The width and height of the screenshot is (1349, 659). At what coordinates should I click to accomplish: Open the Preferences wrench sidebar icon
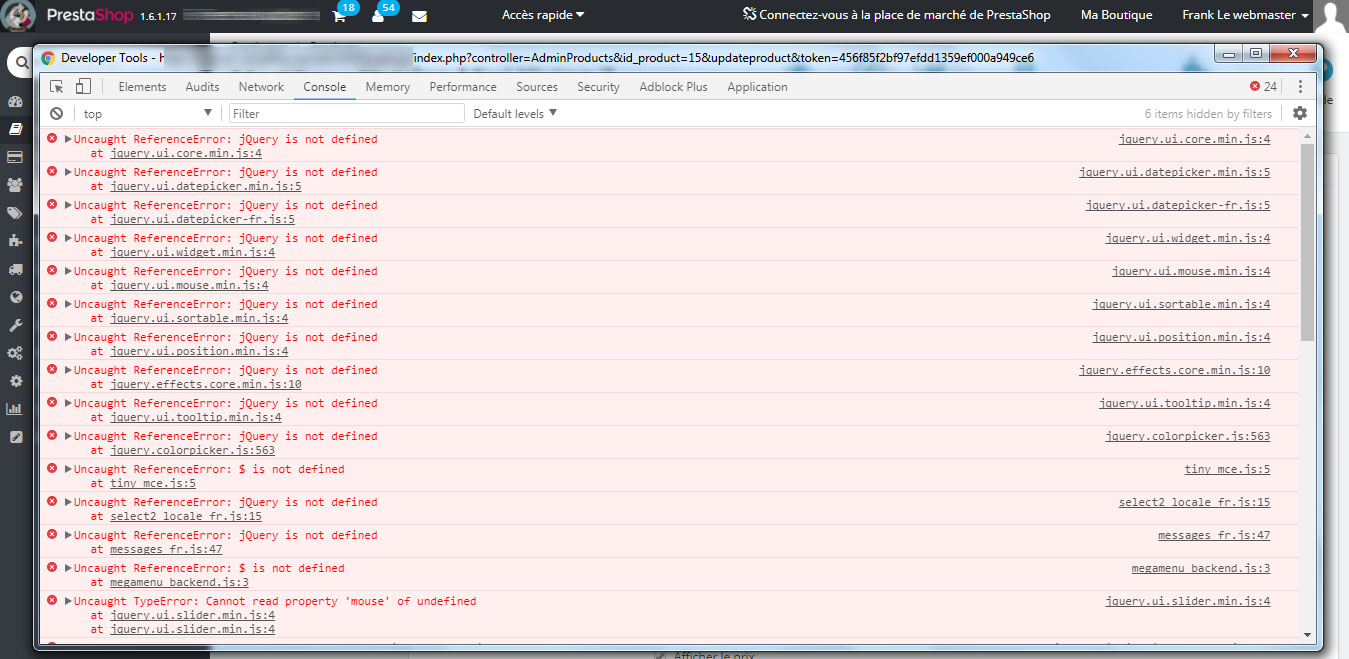(x=15, y=325)
